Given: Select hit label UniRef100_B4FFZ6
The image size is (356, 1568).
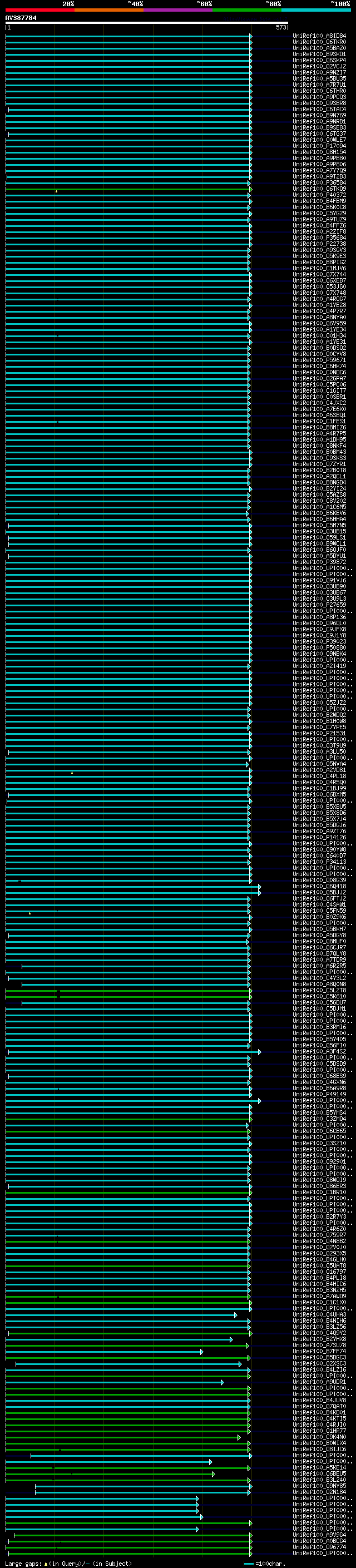Looking at the screenshot, I should [x=319, y=226].
